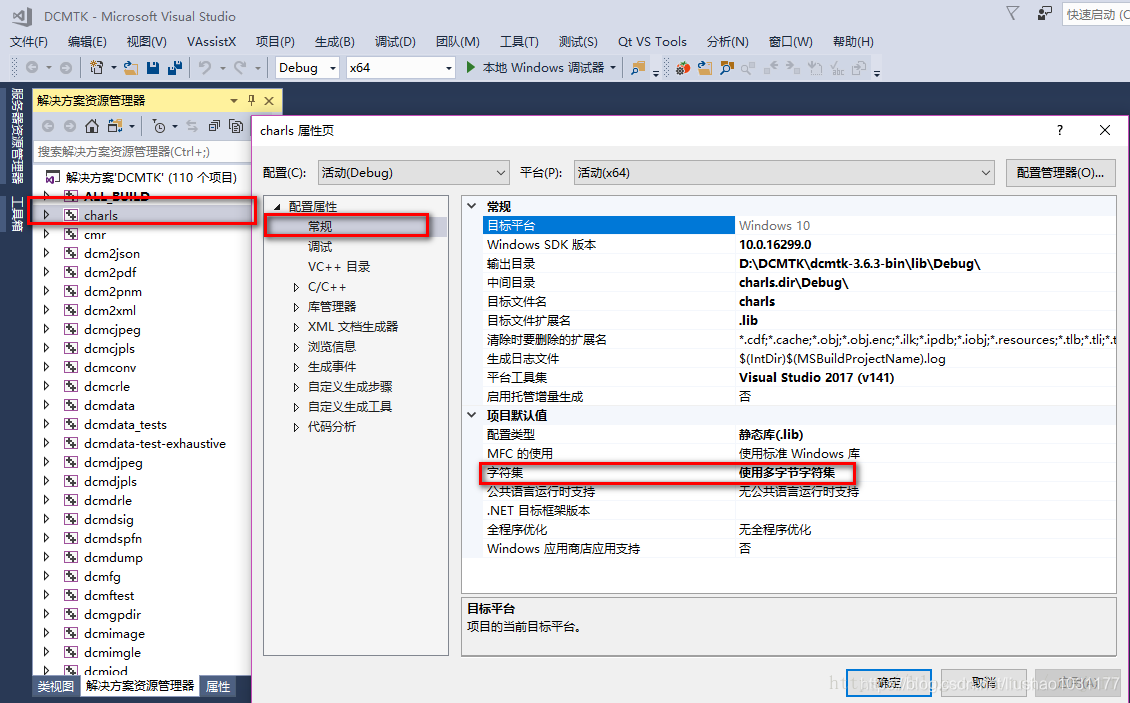Click the feedback icon near Quick Launch
Screen dimensions: 1130x703
point(1044,14)
